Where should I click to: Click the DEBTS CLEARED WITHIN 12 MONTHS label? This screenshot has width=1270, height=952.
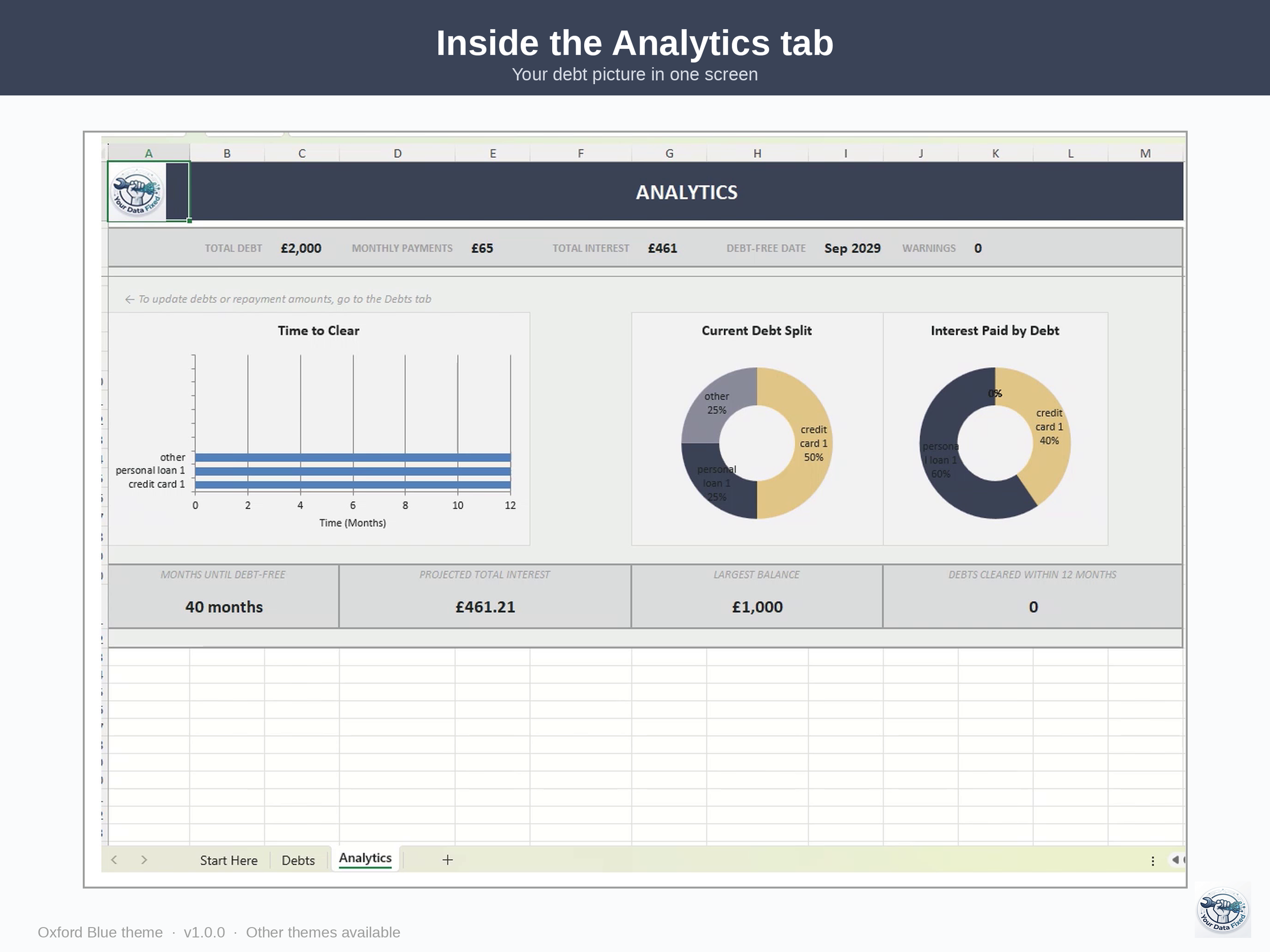1032,574
